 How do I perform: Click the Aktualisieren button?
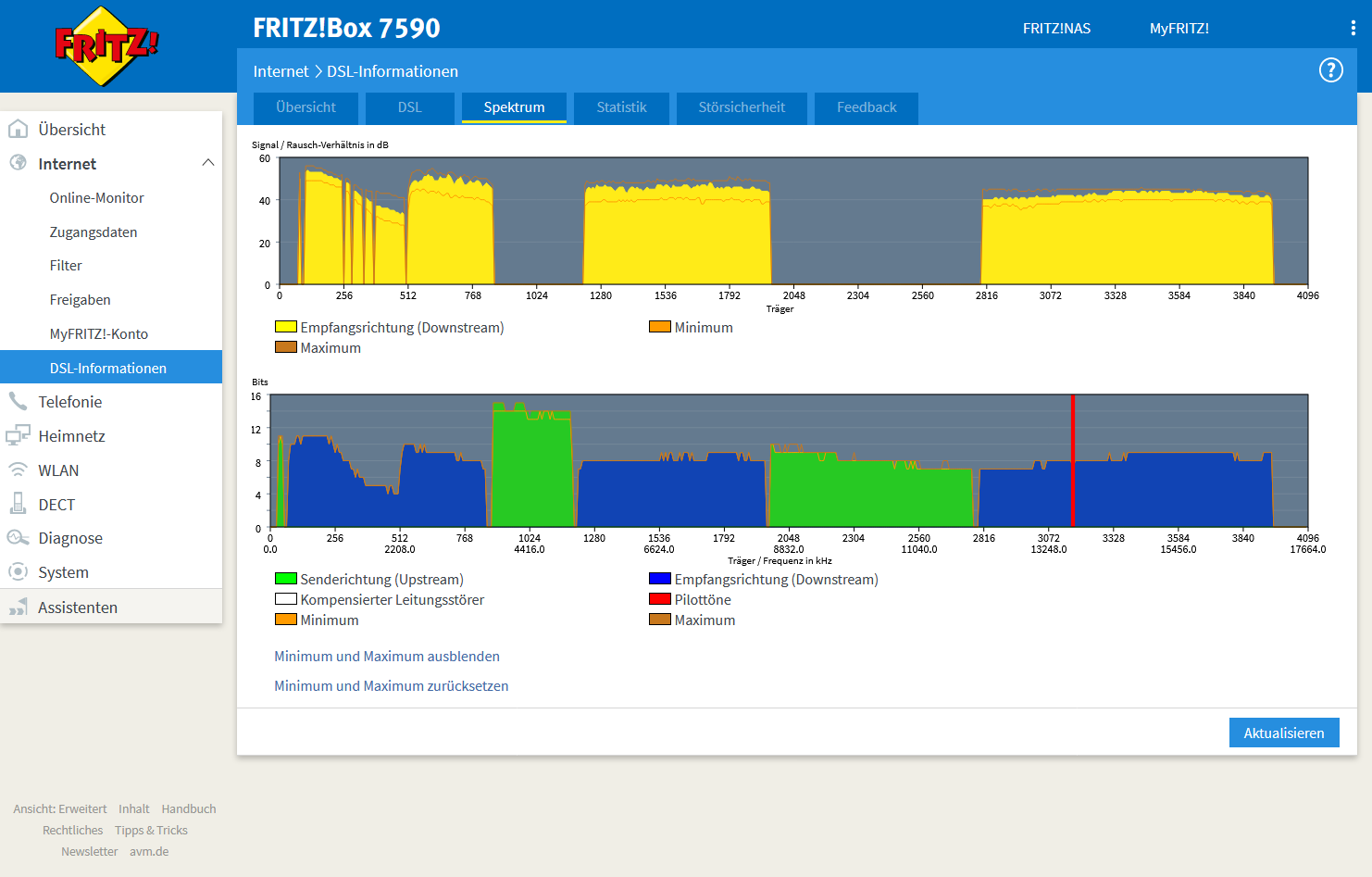pos(1284,733)
